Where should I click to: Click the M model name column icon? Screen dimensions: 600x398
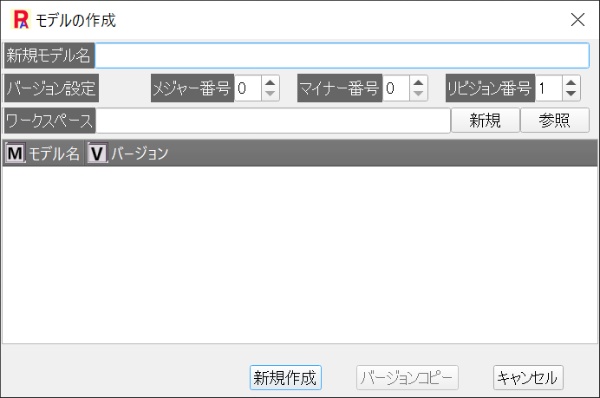click(x=15, y=153)
